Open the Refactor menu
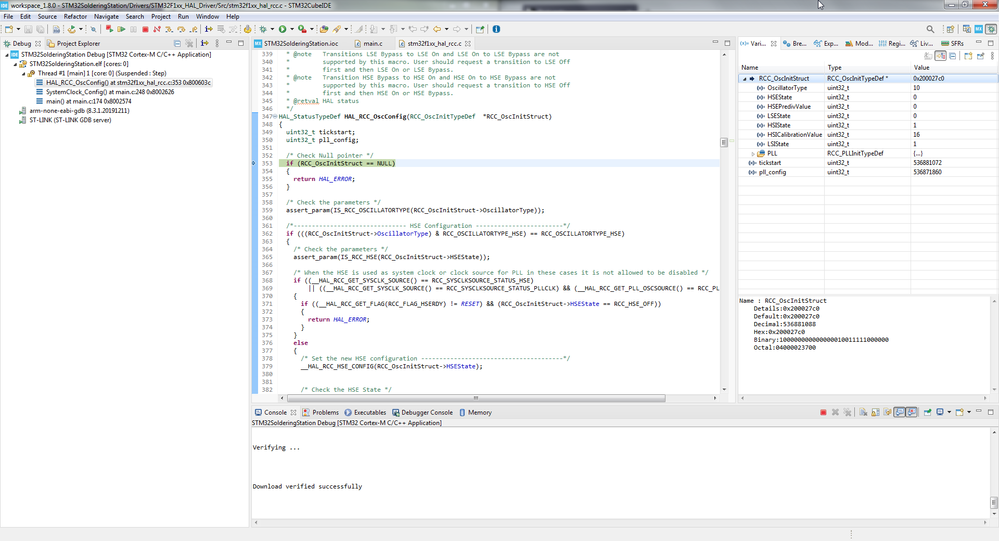Viewport: 999px width, 541px height. tap(75, 17)
